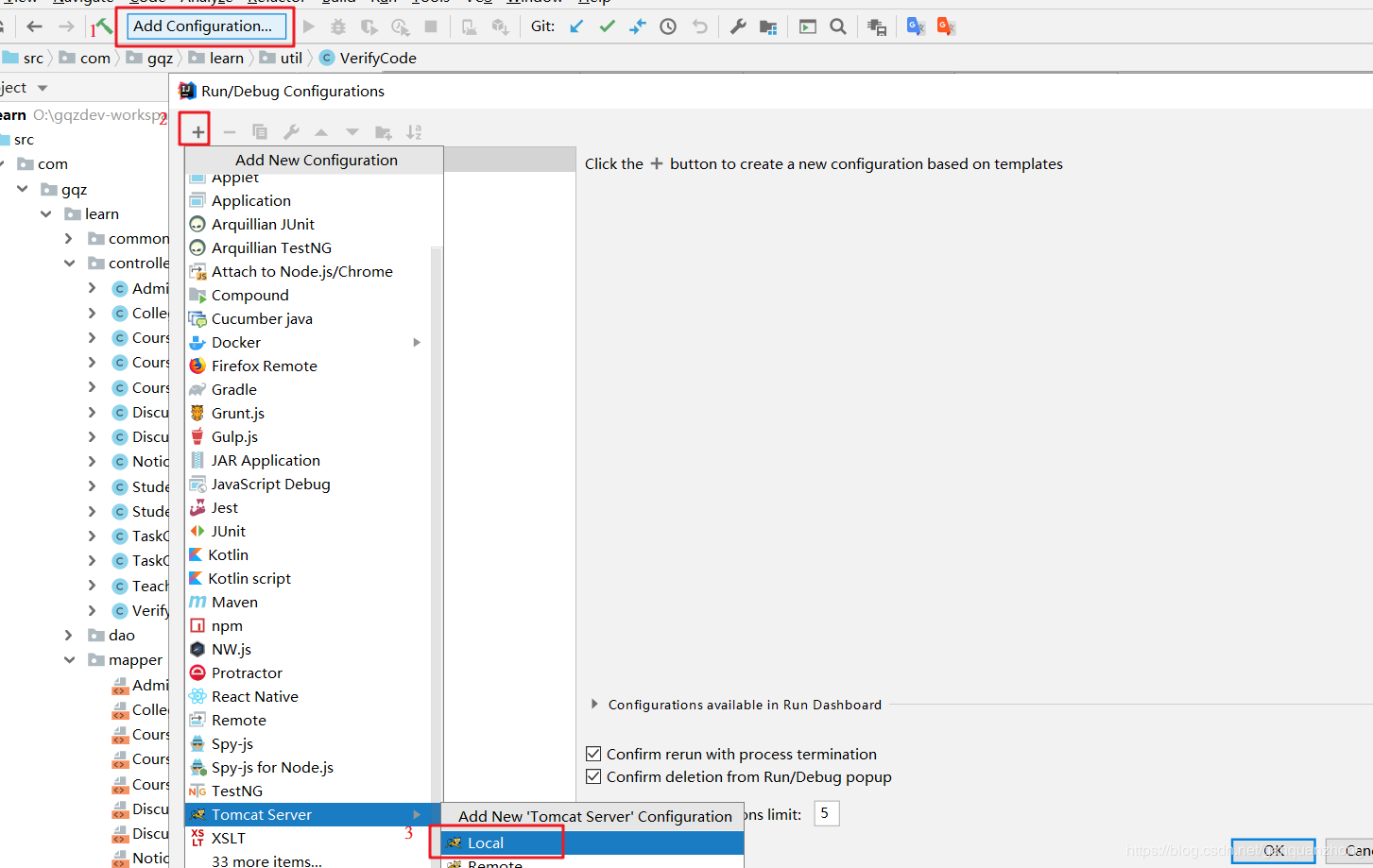
Task: Click the plus add new configuration icon
Action: tap(197, 131)
